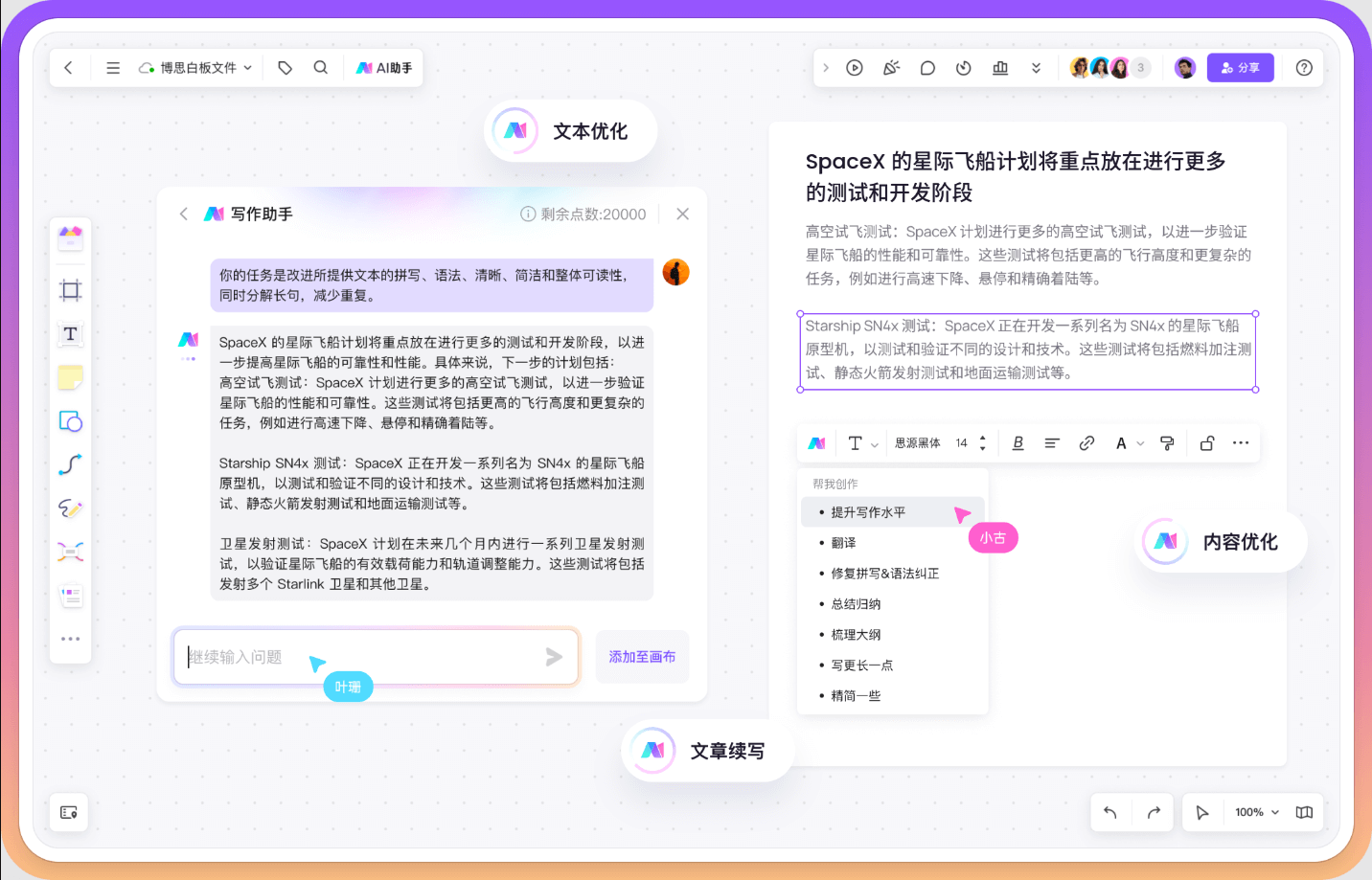Start presentation with play icon
Screen dimensions: 1372x880
855,68
